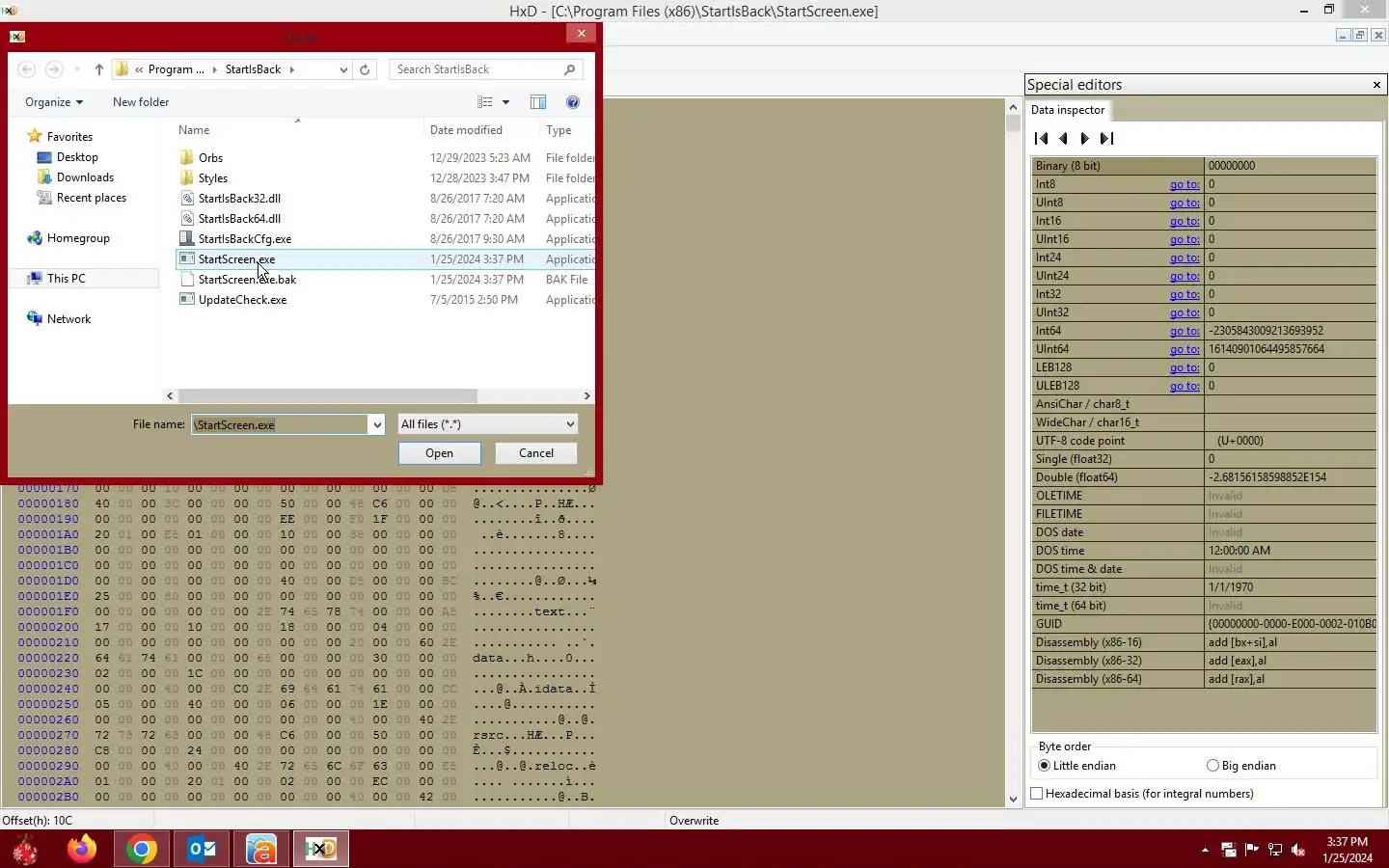Change the view icon in Open dialog
The height and width of the screenshot is (868, 1389).
(x=485, y=102)
